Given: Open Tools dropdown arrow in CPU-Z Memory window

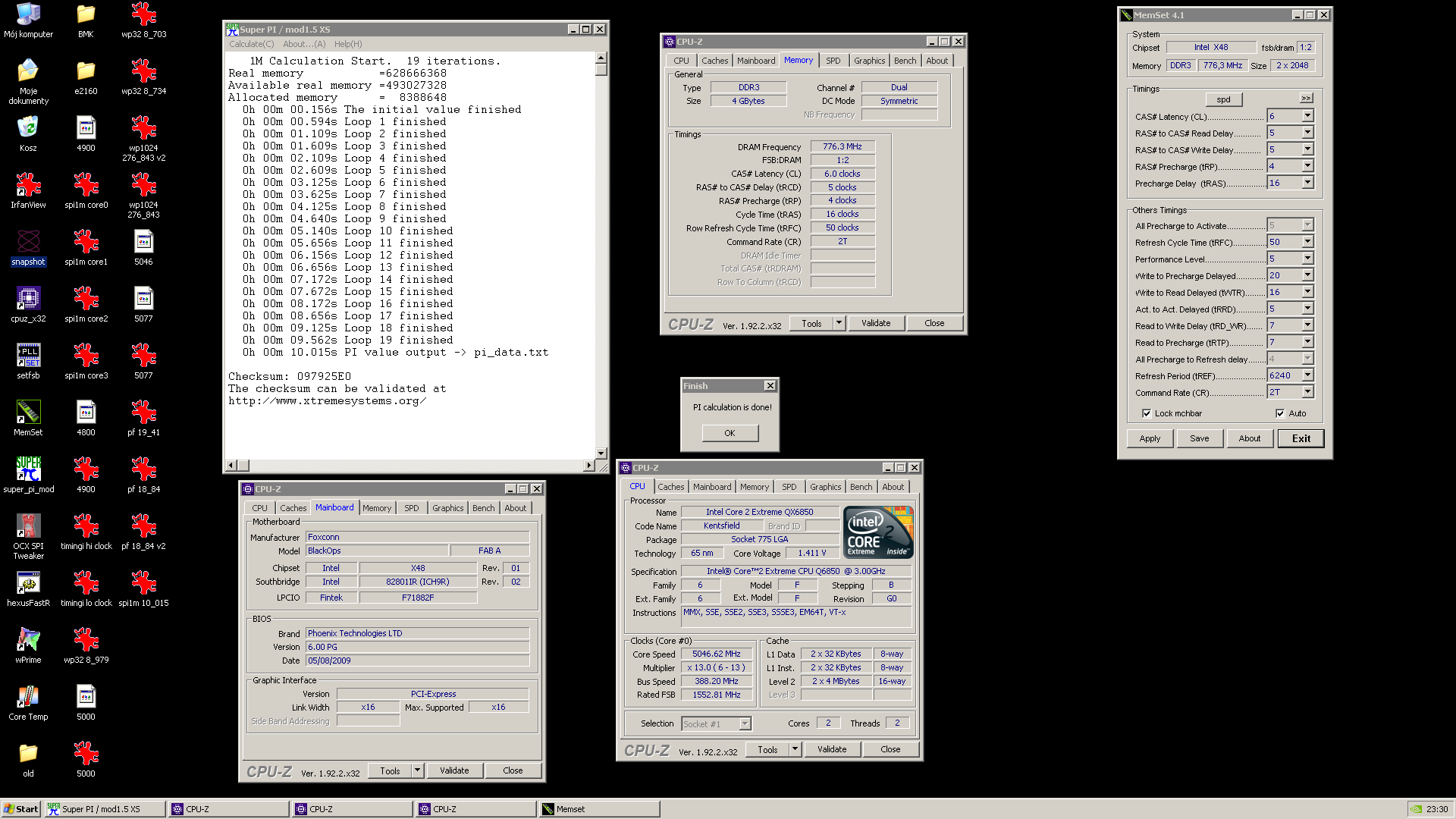Looking at the screenshot, I should coord(839,323).
